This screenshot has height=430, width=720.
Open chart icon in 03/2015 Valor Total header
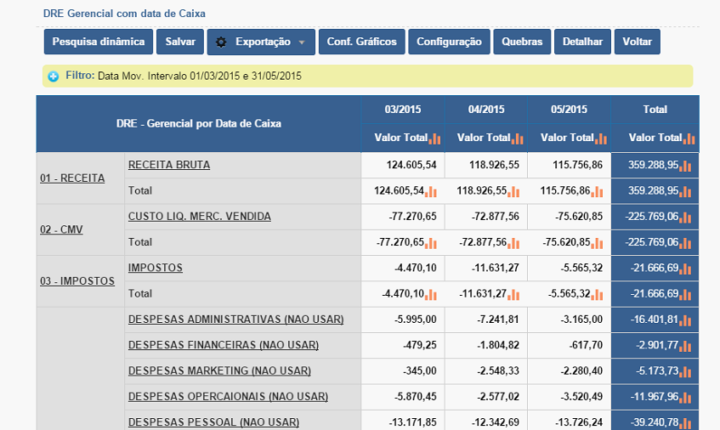pyautogui.click(x=435, y=138)
